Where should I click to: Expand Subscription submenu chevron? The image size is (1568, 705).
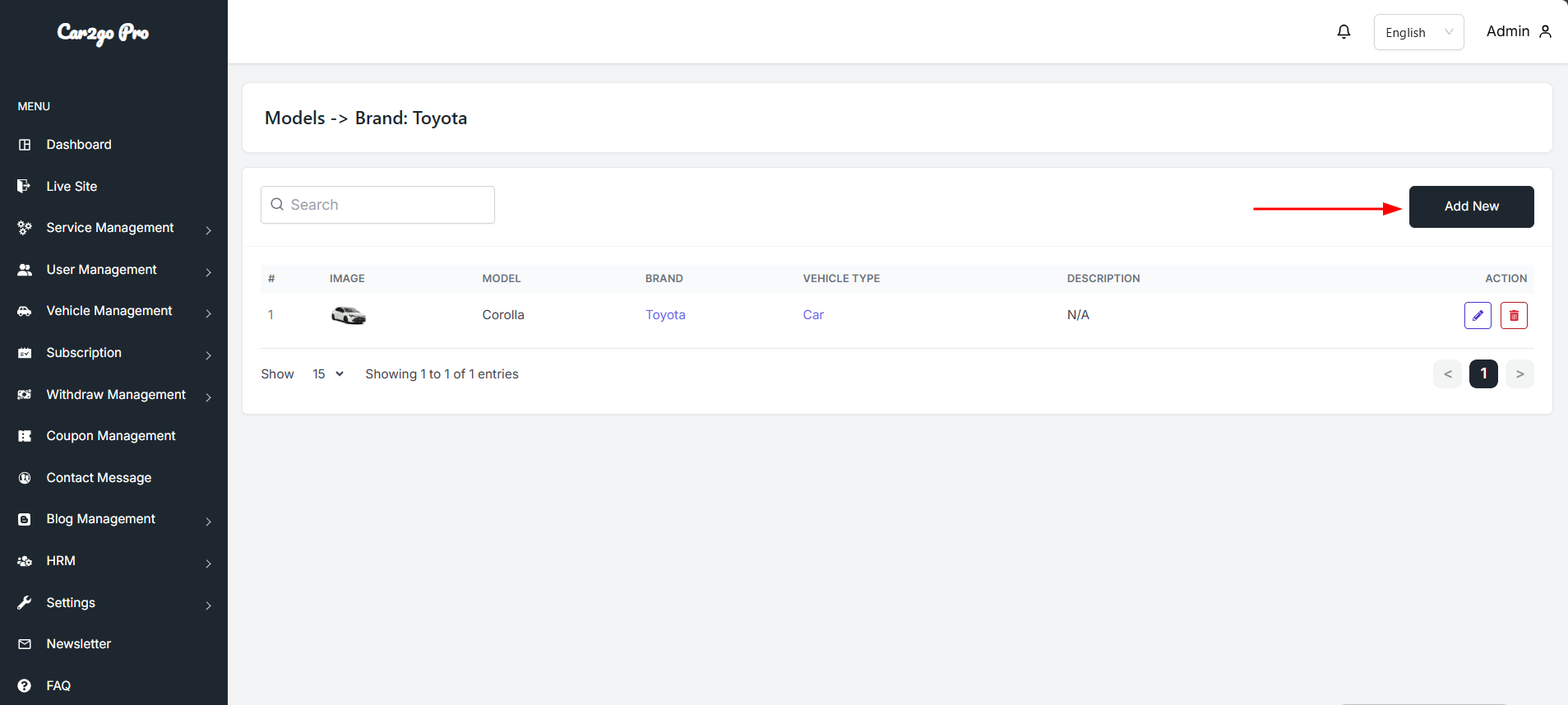coord(209,355)
